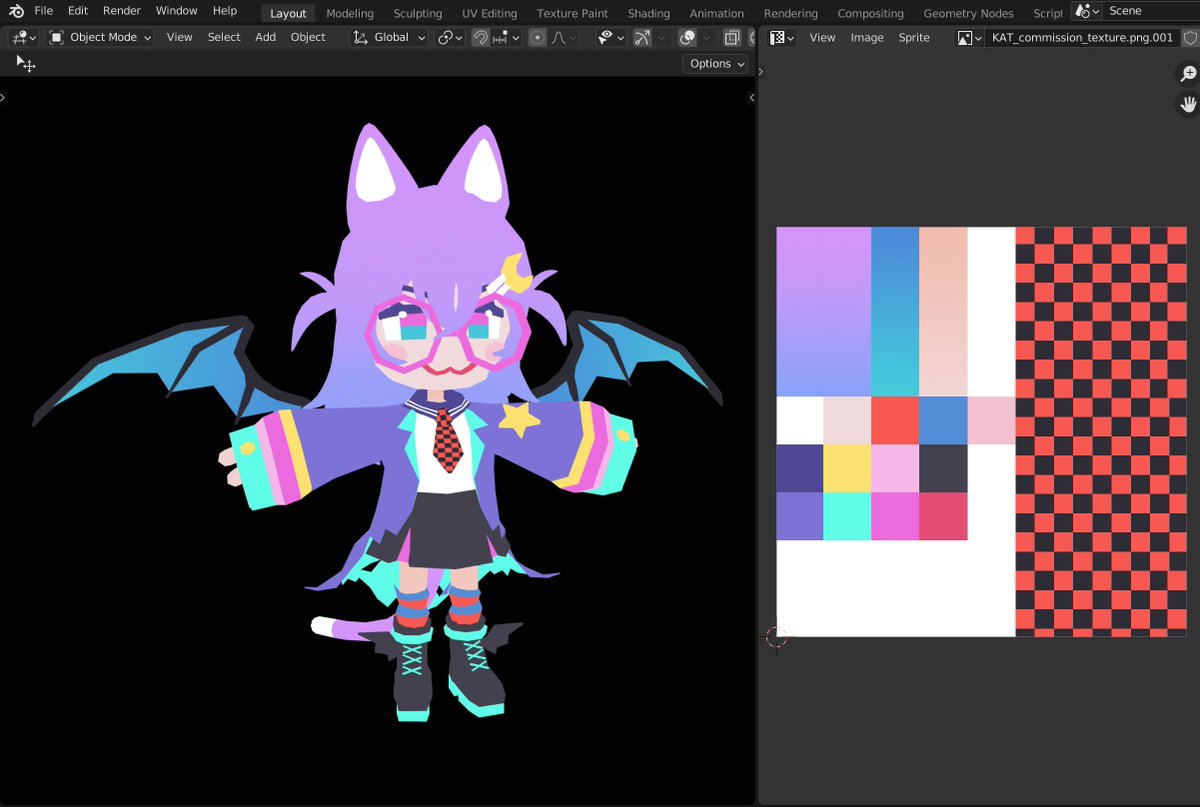Open the image editor type dropdown
The height and width of the screenshot is (807, 1200).
[x=782, y=37]
